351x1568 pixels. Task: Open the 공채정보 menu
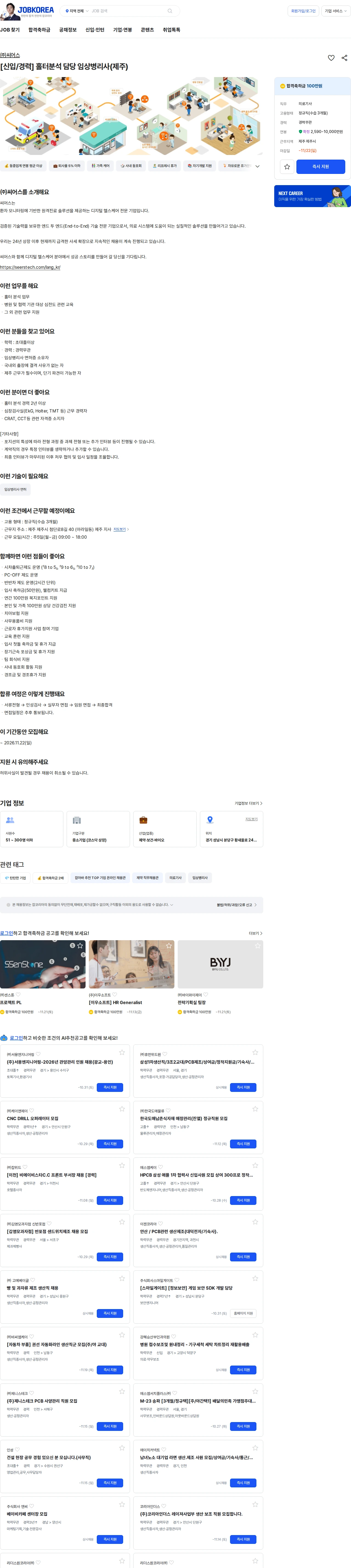tap(67, 30)
